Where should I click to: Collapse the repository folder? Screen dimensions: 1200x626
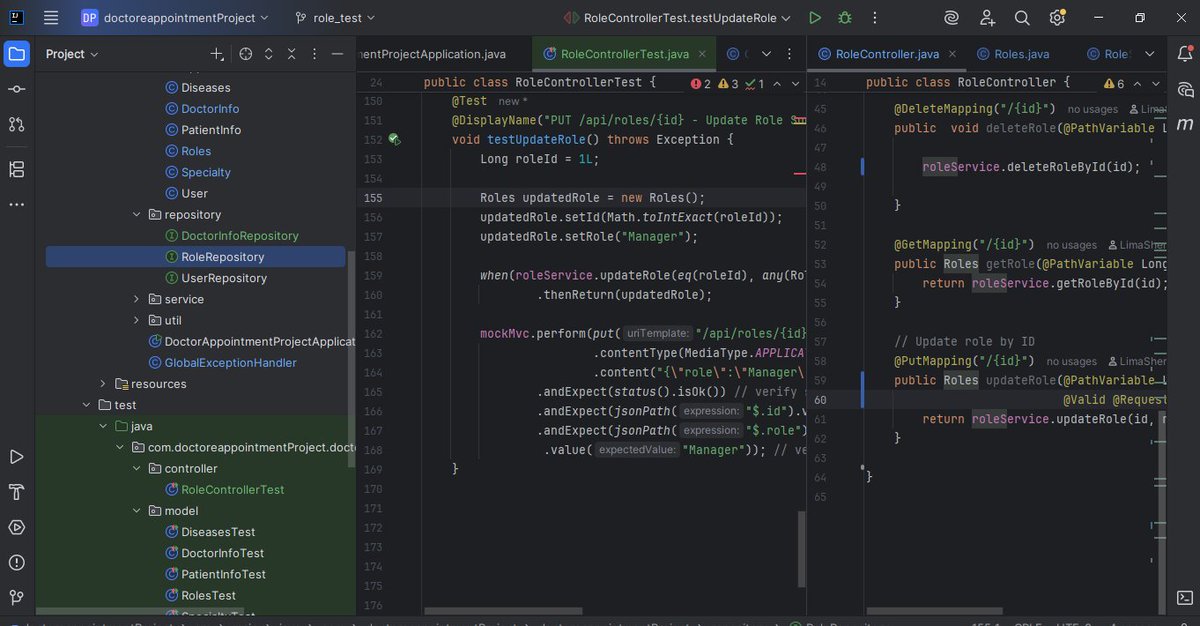[137, 215]
